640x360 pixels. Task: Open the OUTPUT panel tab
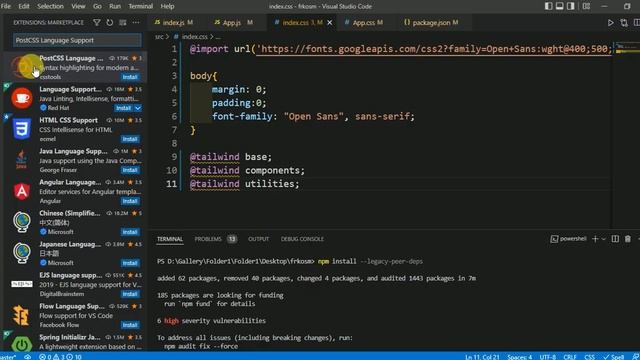pos(258,239)
